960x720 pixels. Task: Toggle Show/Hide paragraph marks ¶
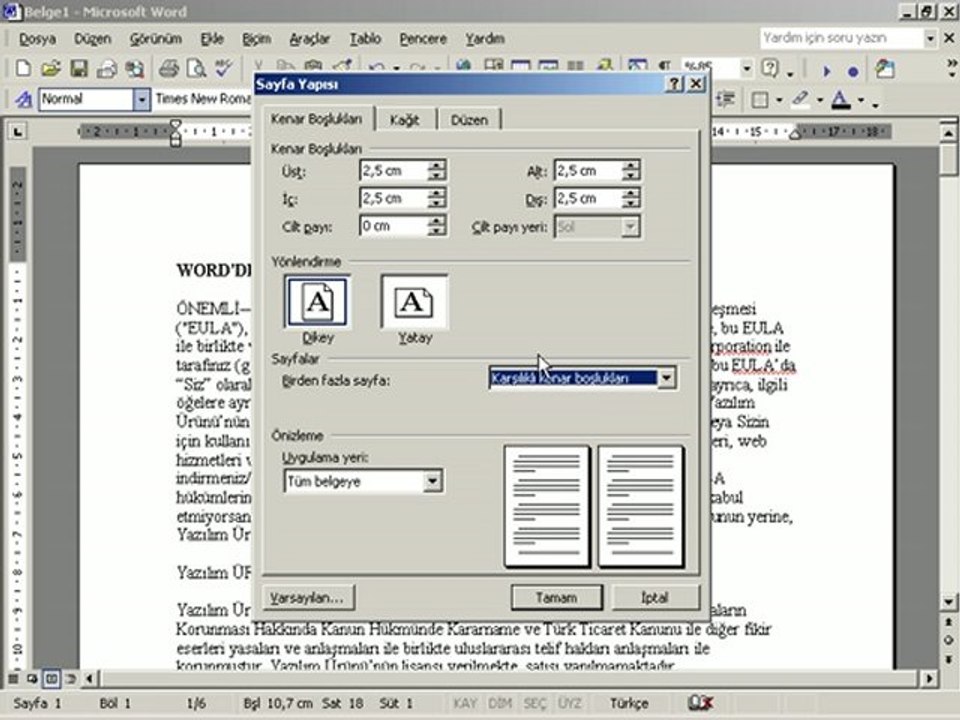pyautogui.click(x=665, y=66)
